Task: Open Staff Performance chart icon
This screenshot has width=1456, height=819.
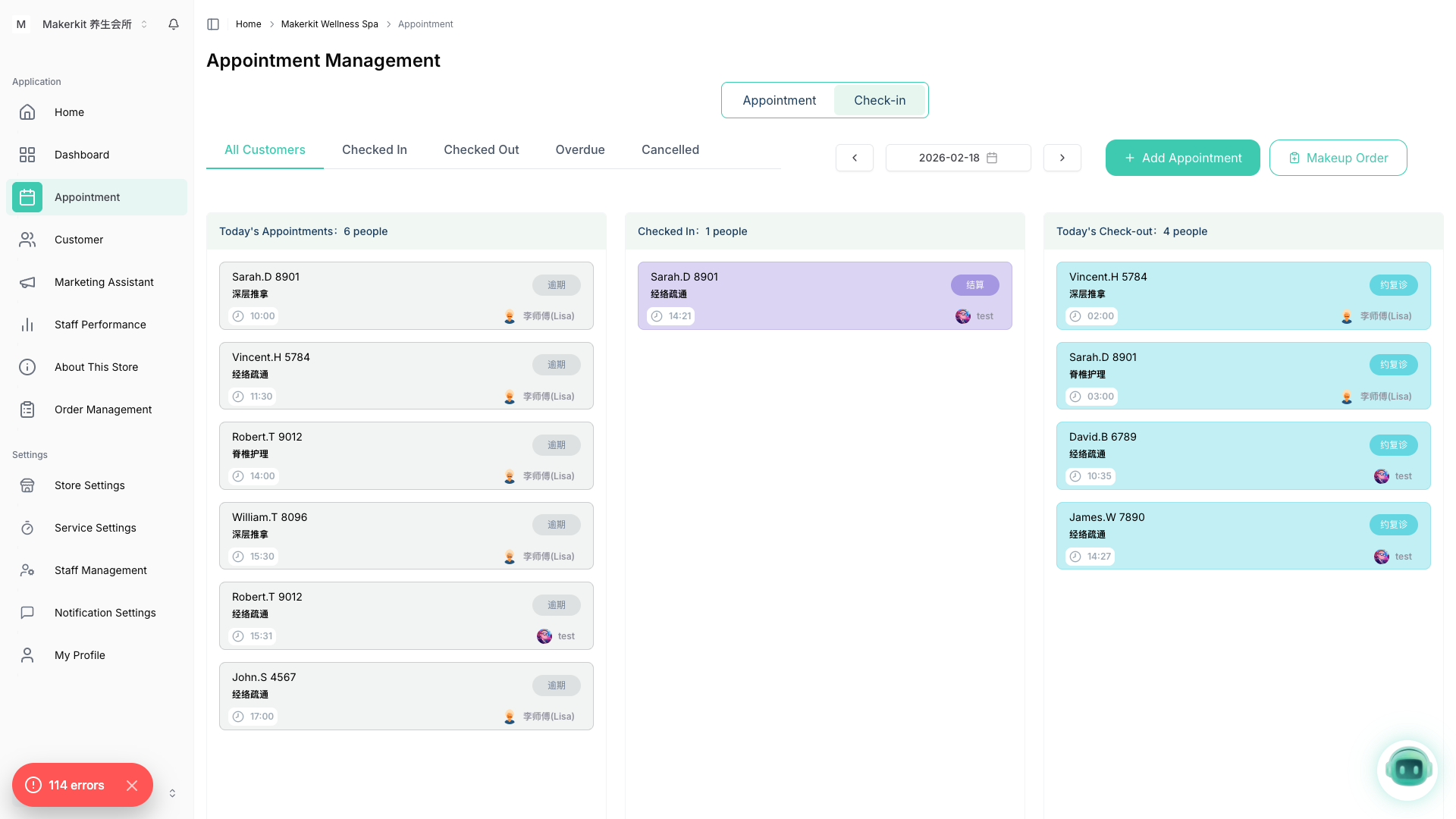Action: [27, 325]
